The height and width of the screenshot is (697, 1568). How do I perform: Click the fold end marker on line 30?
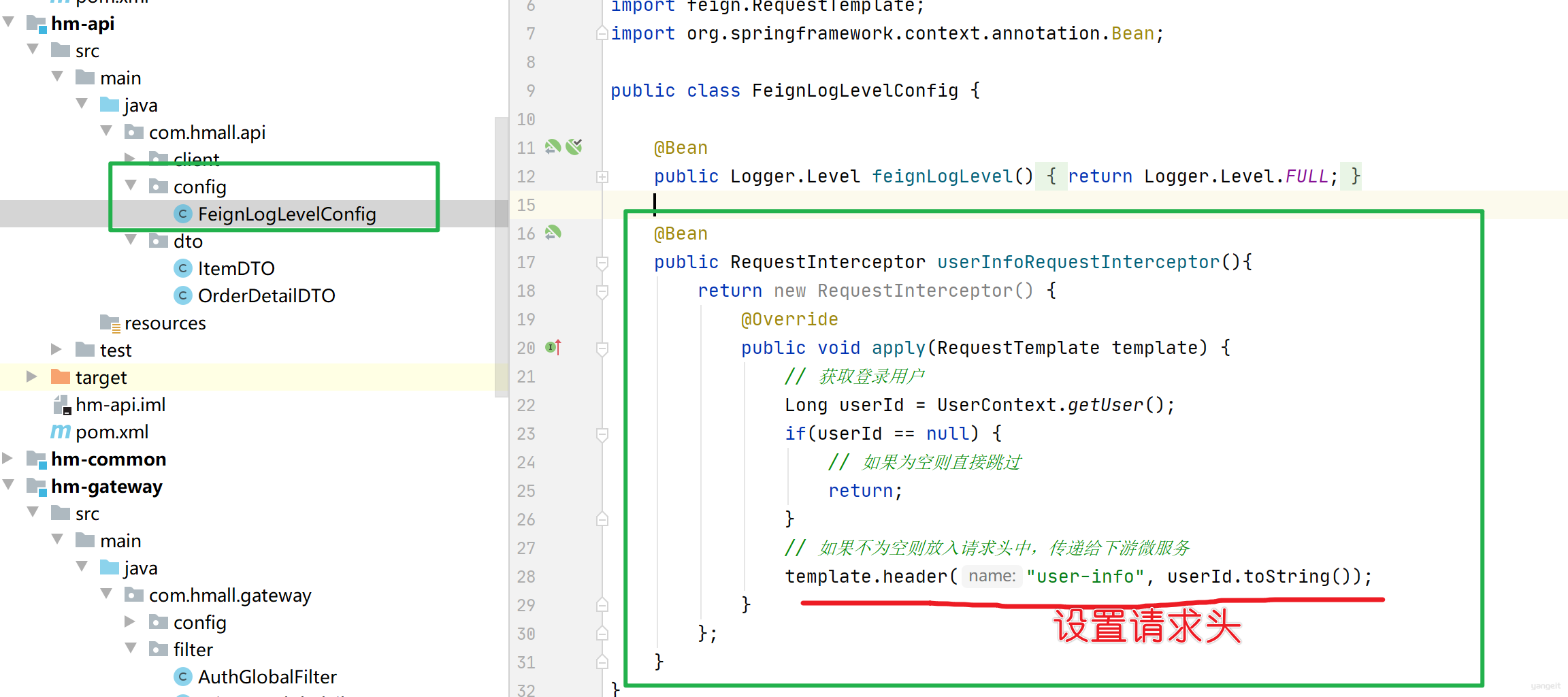(x=602, y=634)
